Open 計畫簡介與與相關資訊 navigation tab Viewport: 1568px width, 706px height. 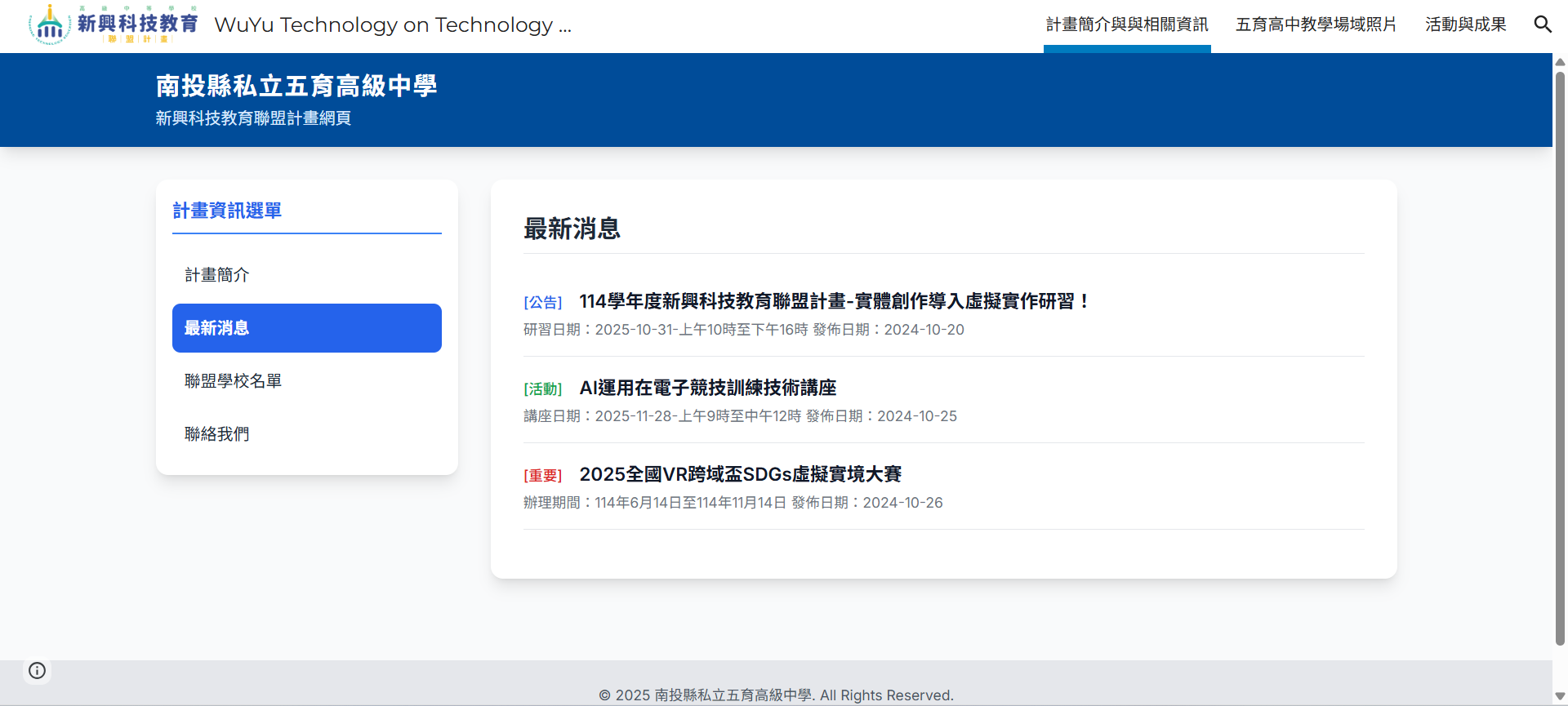click(1126, 24)
